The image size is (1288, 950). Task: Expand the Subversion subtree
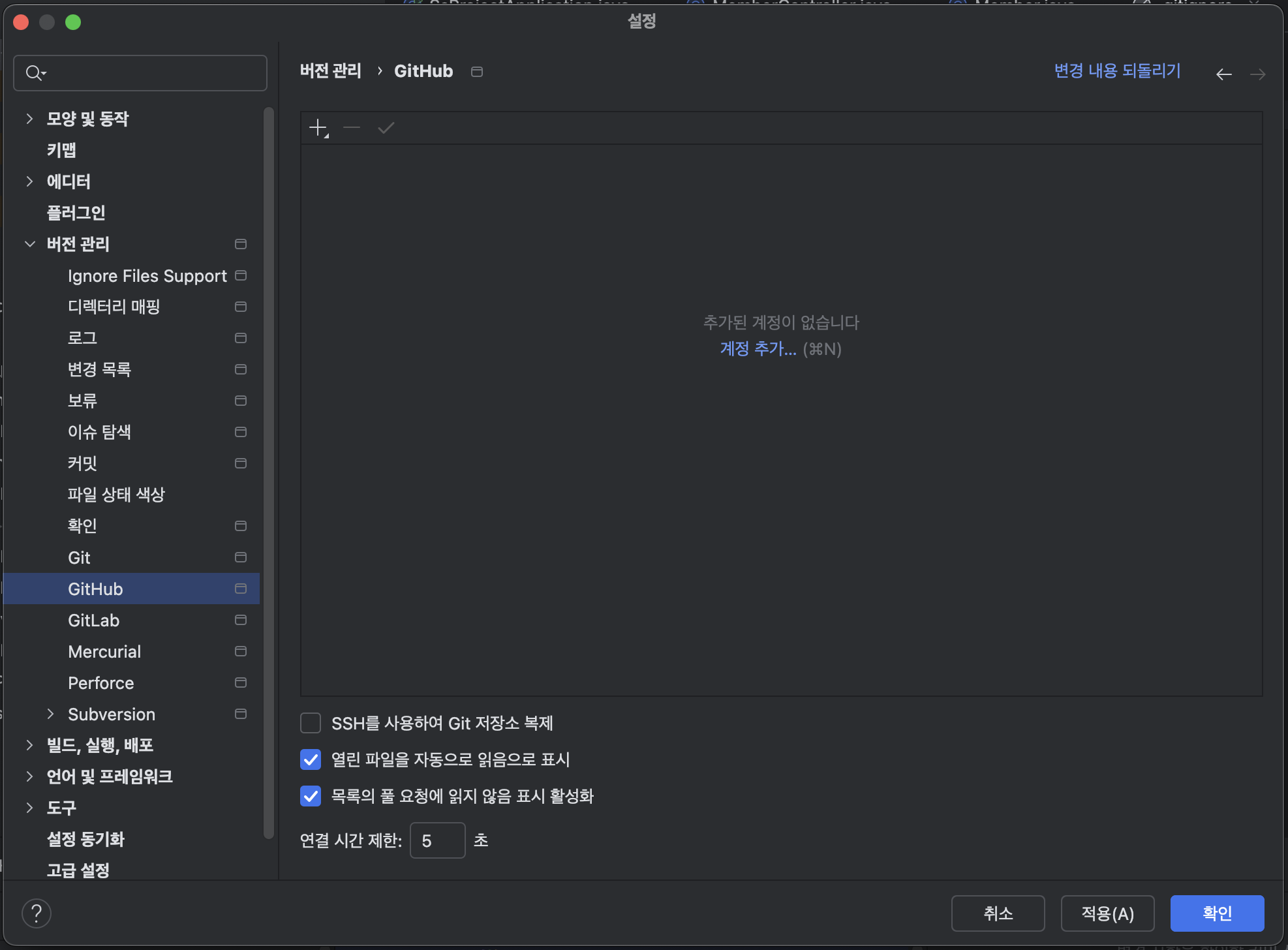point(50,714)
